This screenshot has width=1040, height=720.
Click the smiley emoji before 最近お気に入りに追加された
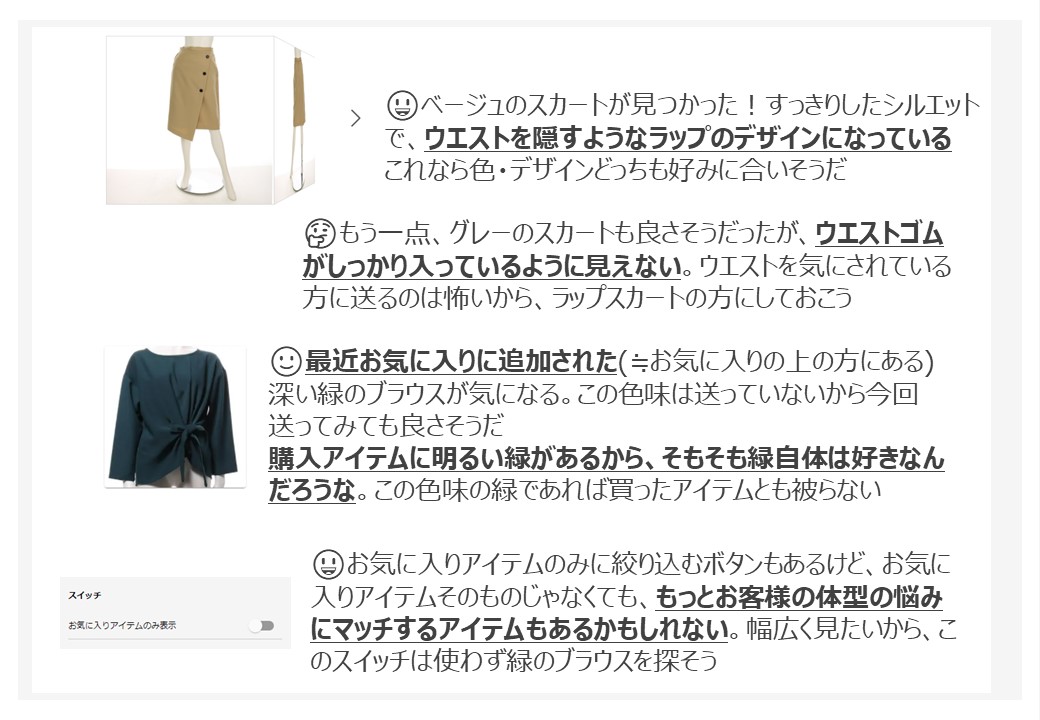click(286, 361)
